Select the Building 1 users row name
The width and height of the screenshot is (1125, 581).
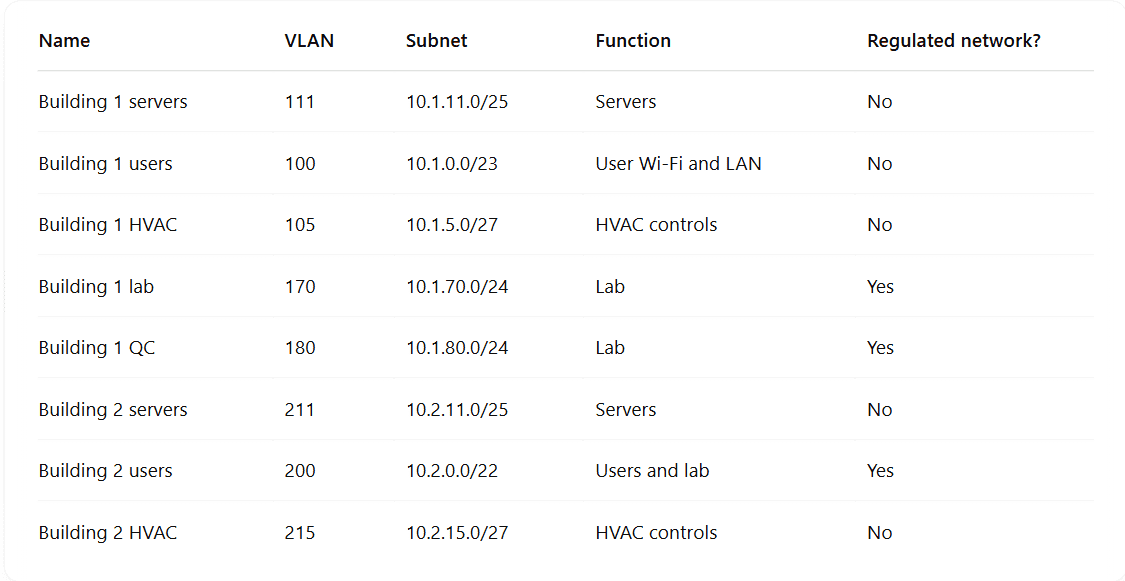pos(105,164)
